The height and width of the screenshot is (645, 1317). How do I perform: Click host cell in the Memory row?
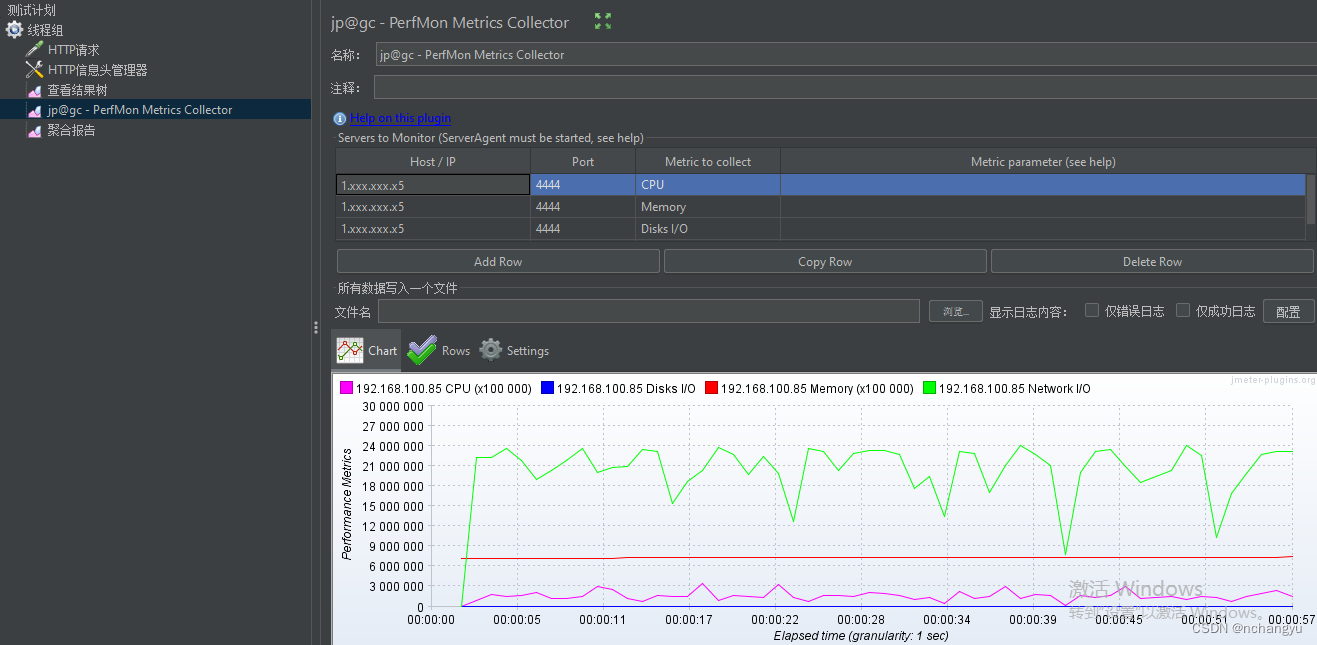point(433,207)
